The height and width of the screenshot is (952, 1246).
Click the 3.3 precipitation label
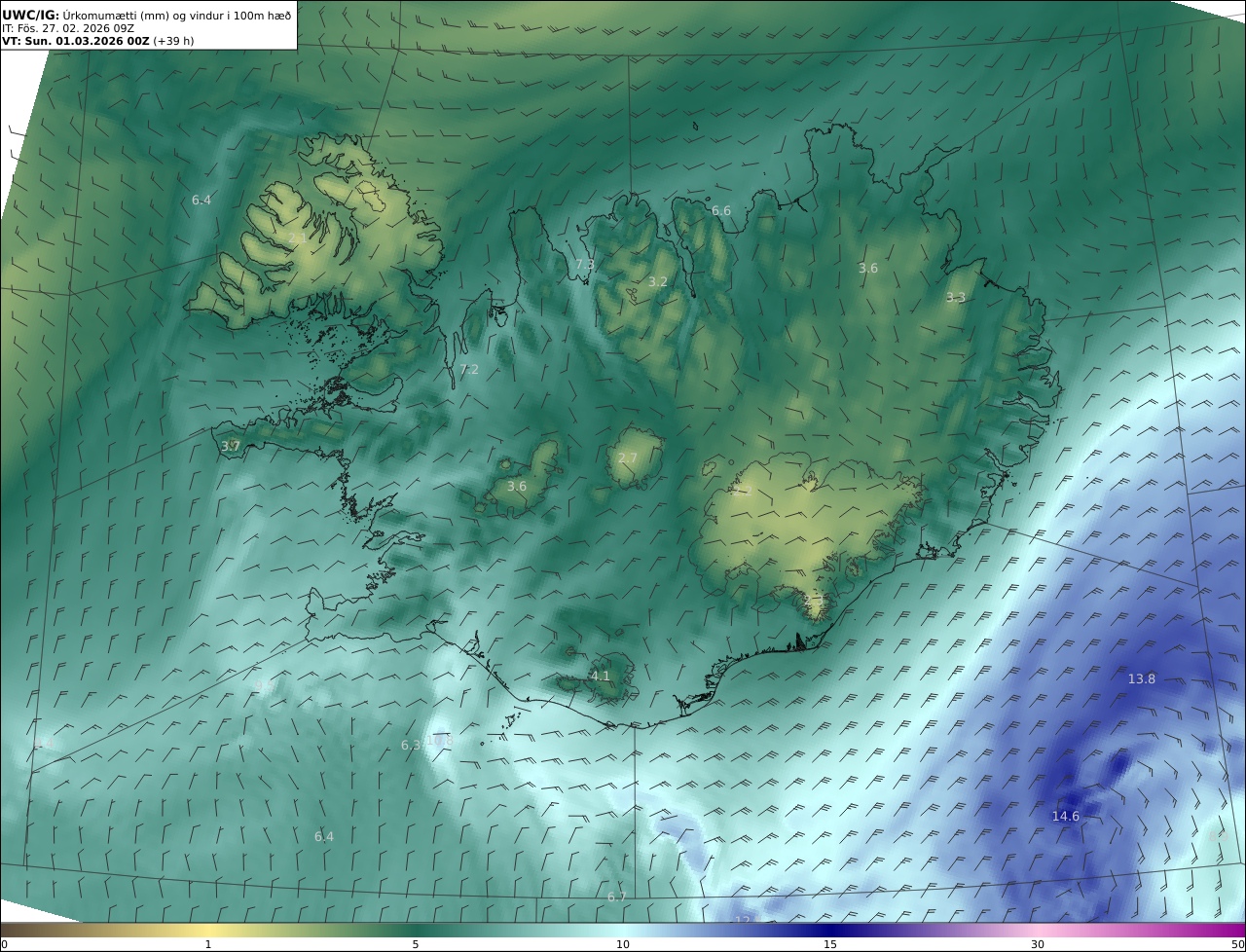tap(956, 297)
